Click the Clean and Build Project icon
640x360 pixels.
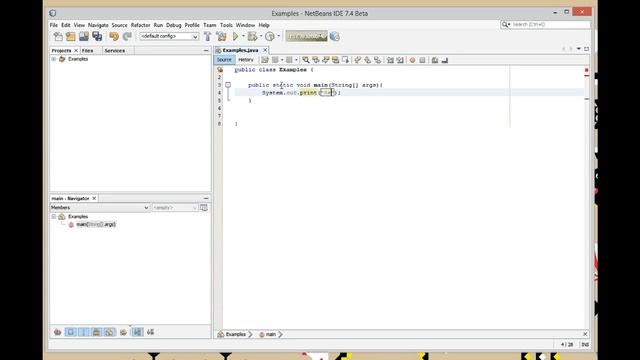222,36
